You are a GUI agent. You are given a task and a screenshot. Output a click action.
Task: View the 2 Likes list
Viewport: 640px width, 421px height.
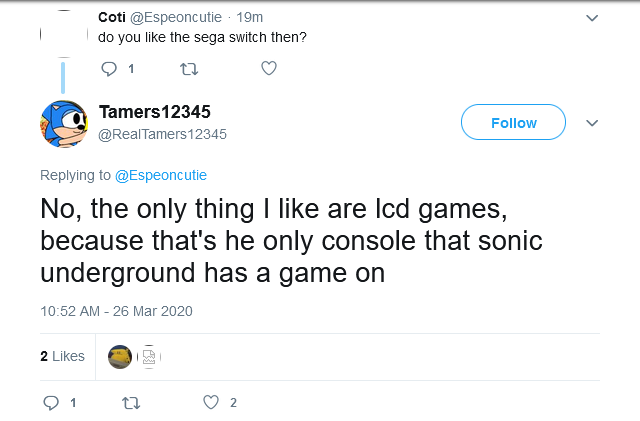(62, 356)
